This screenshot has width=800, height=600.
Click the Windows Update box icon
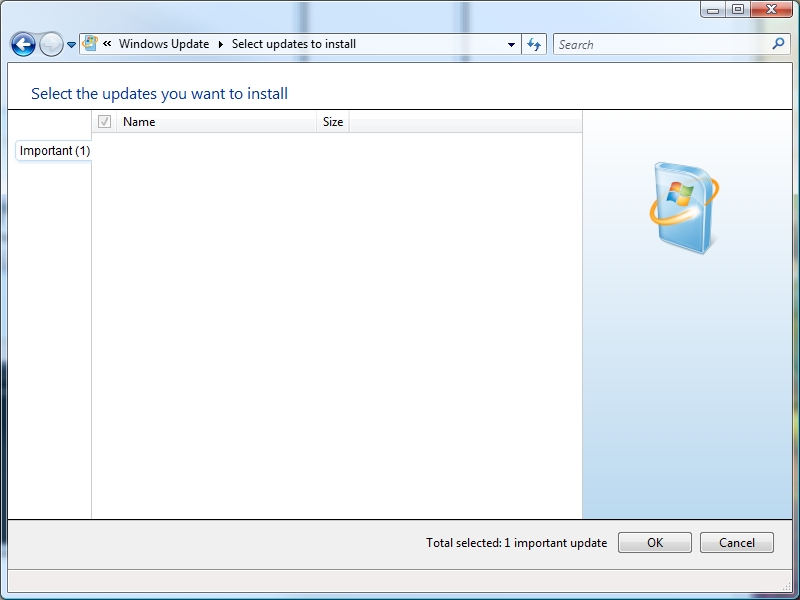click(x=684, y=206)
